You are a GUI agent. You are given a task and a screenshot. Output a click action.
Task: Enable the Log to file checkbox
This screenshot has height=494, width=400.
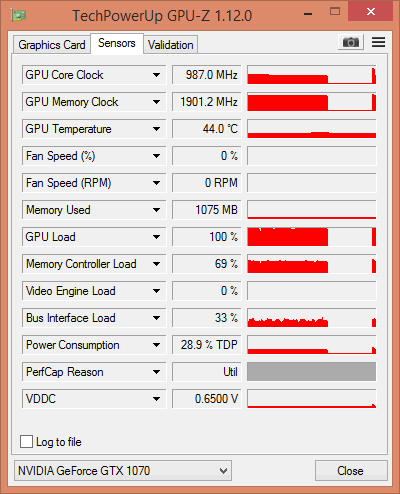tap(26, 442)
